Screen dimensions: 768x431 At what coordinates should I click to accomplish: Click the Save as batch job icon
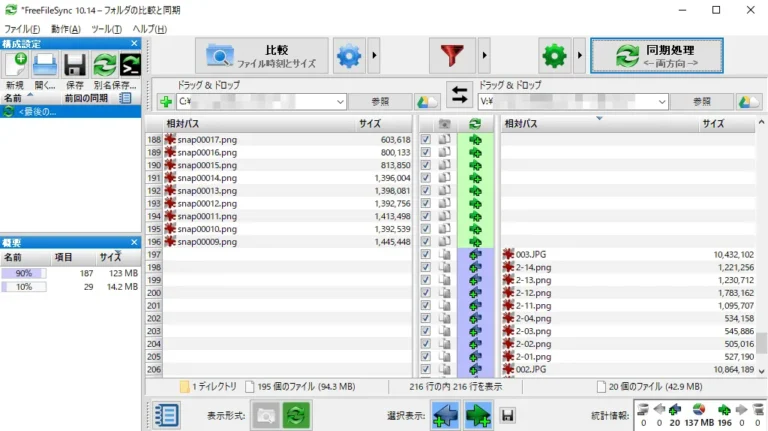pyautogui.click(x=131, y=65)
